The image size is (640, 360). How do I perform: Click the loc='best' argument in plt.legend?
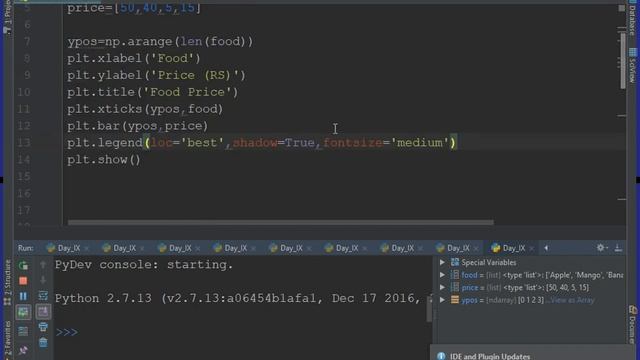click(x=187, y=143)
